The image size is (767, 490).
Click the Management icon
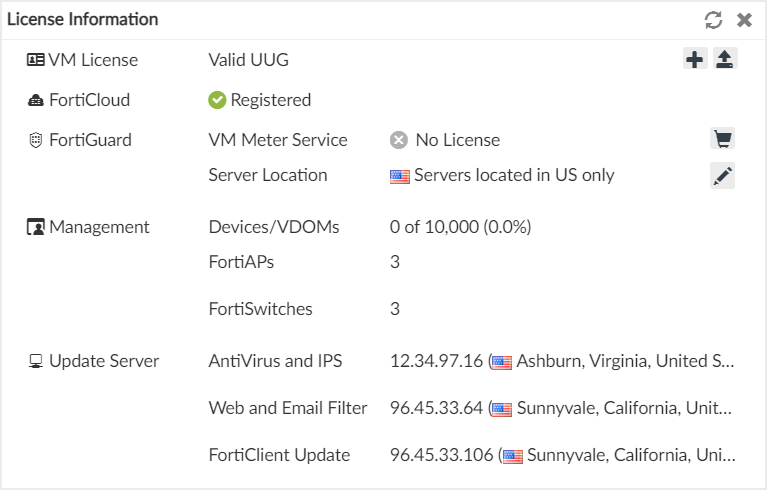35,227
